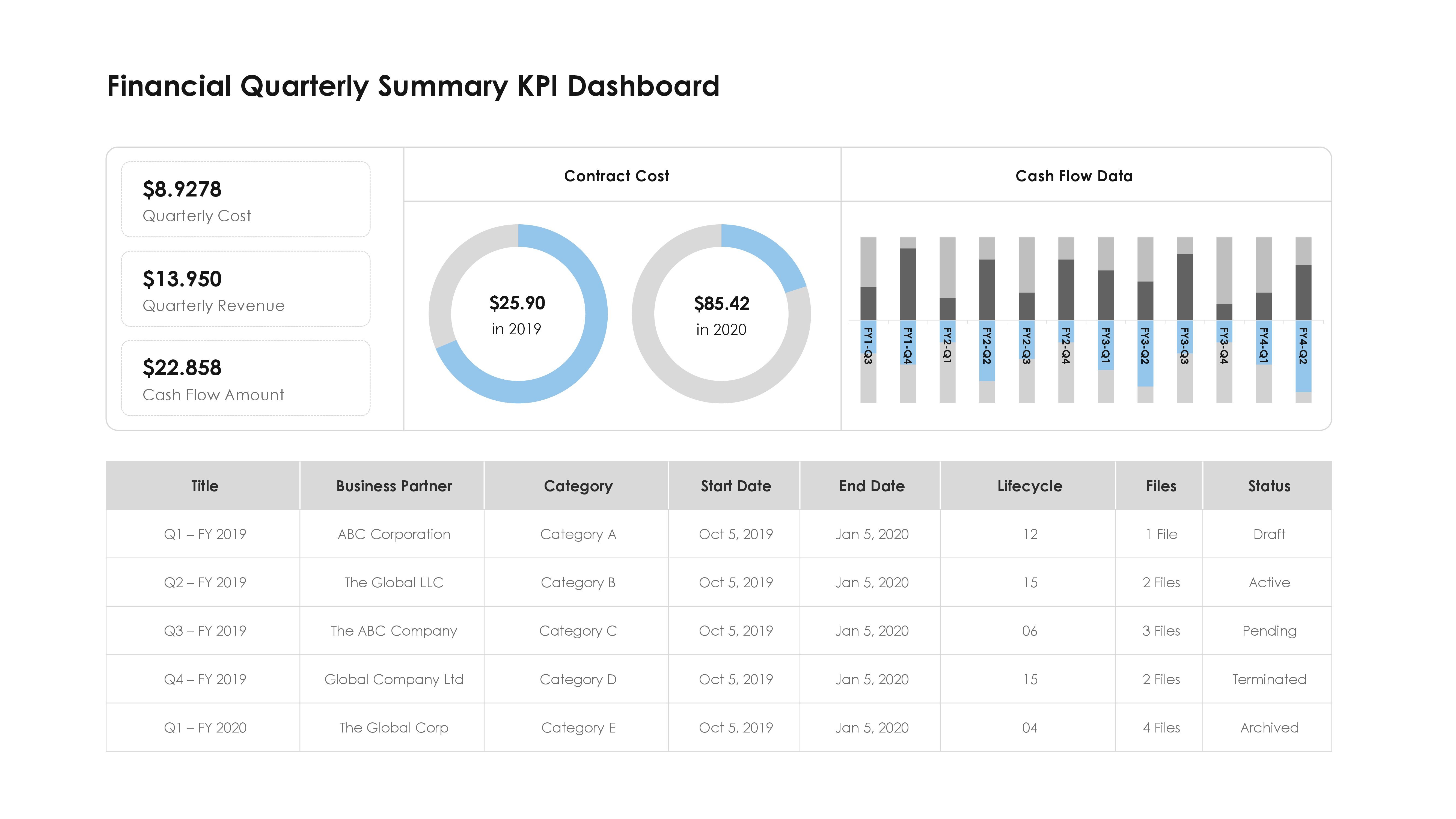Click the Title column header
Screen dimensions: 1456x819
(203, 486)
